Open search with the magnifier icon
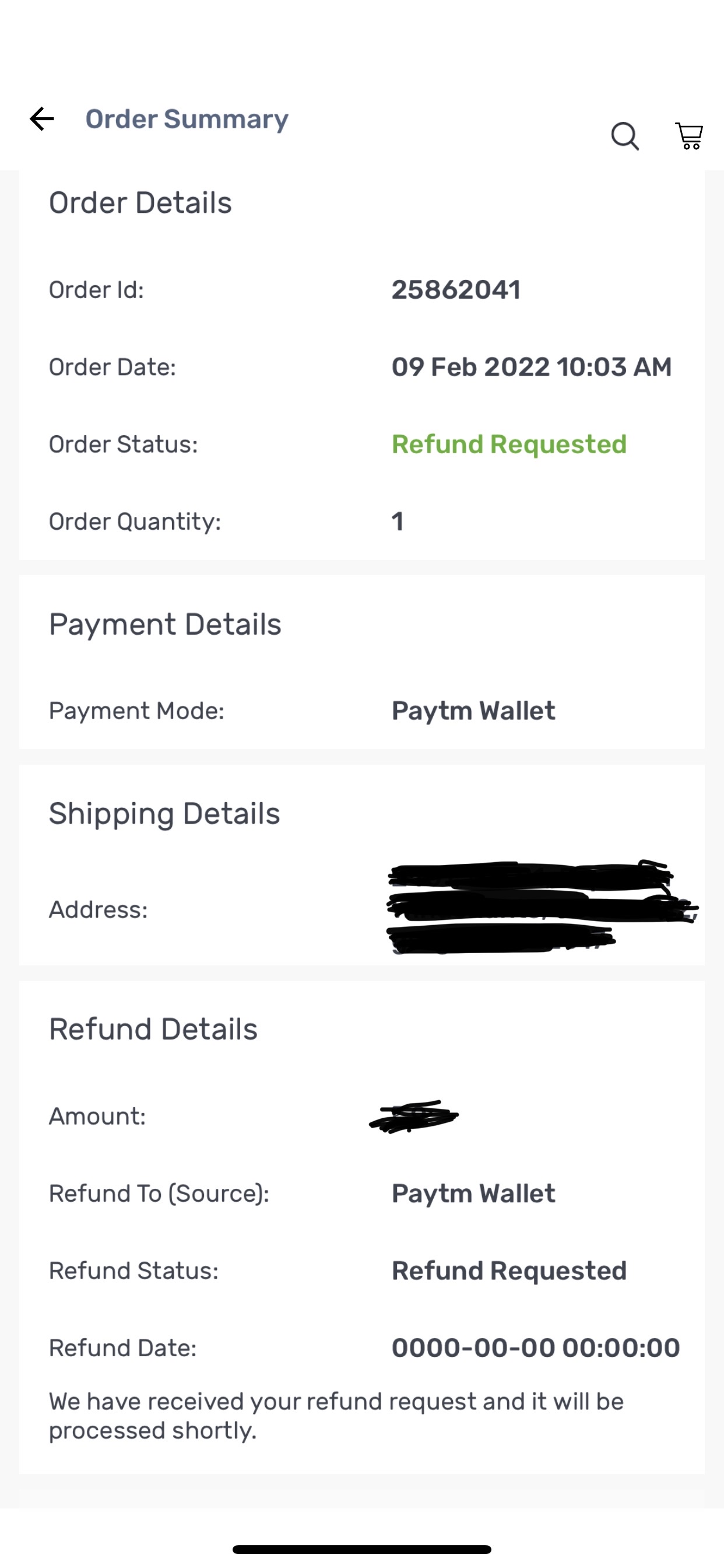The width and height of the screenshot is (724, 1568). point(625,135)
